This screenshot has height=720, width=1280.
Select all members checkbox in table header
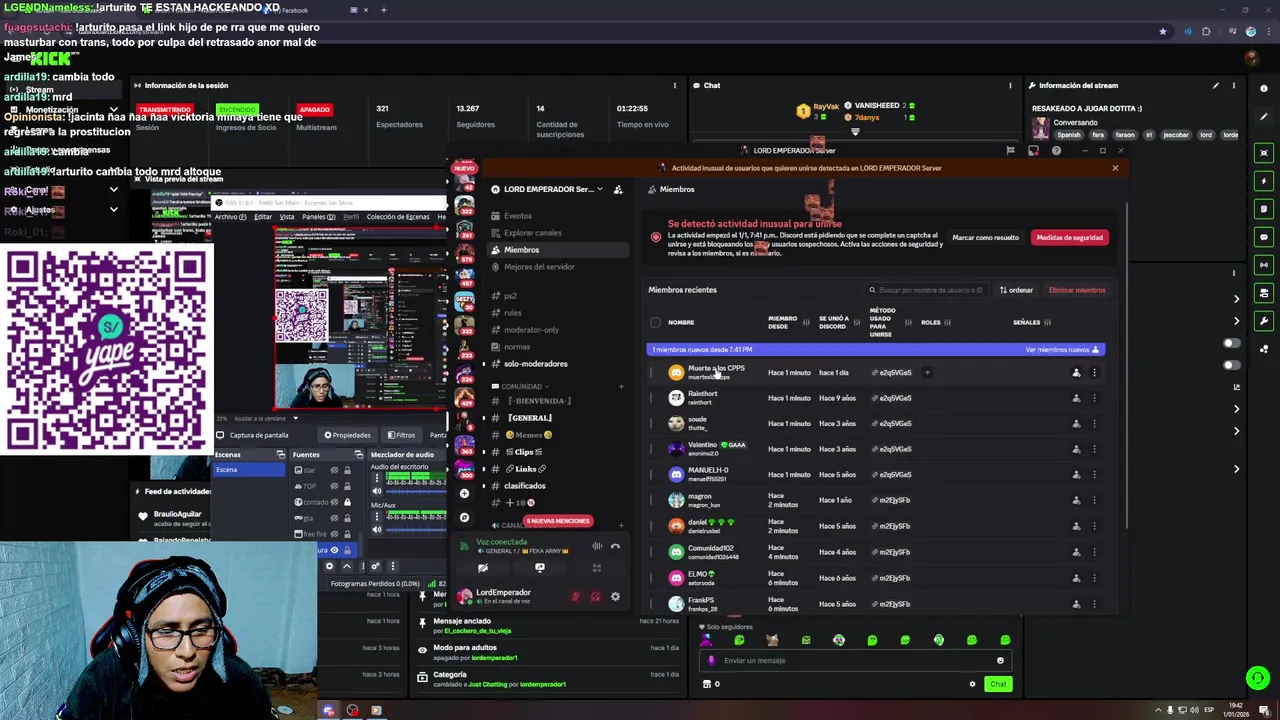656,323
